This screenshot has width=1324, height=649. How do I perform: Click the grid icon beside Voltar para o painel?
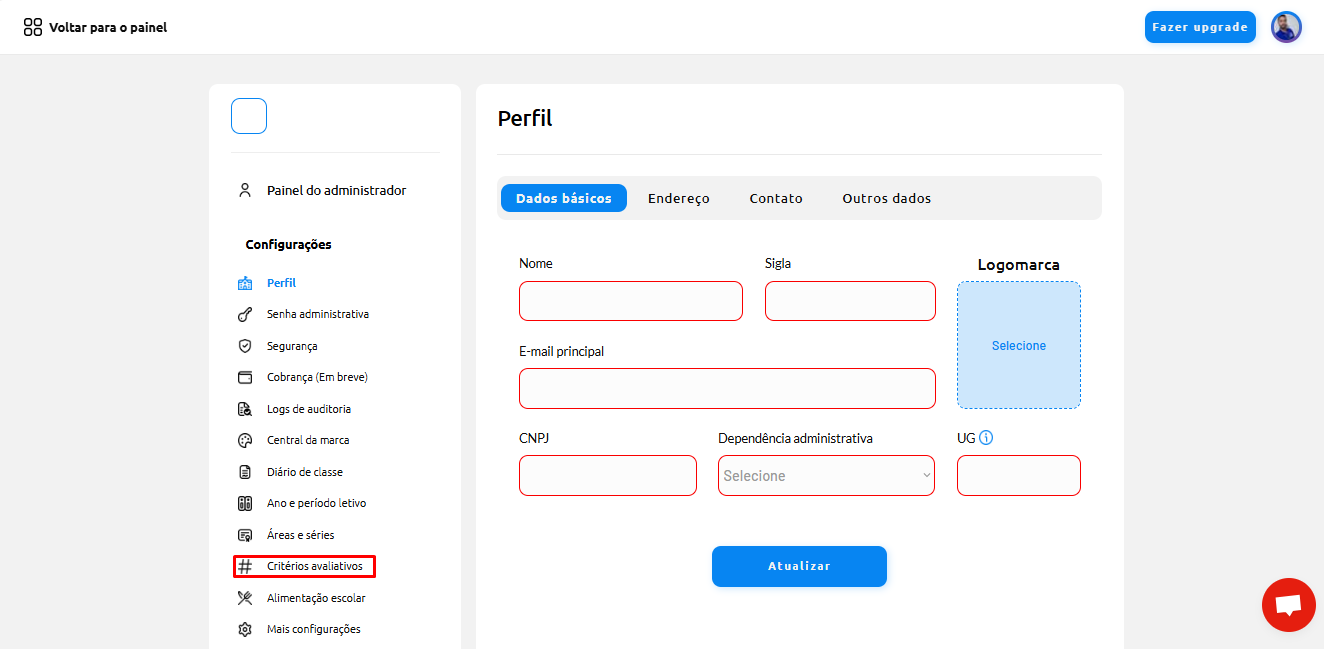[33, 27]
